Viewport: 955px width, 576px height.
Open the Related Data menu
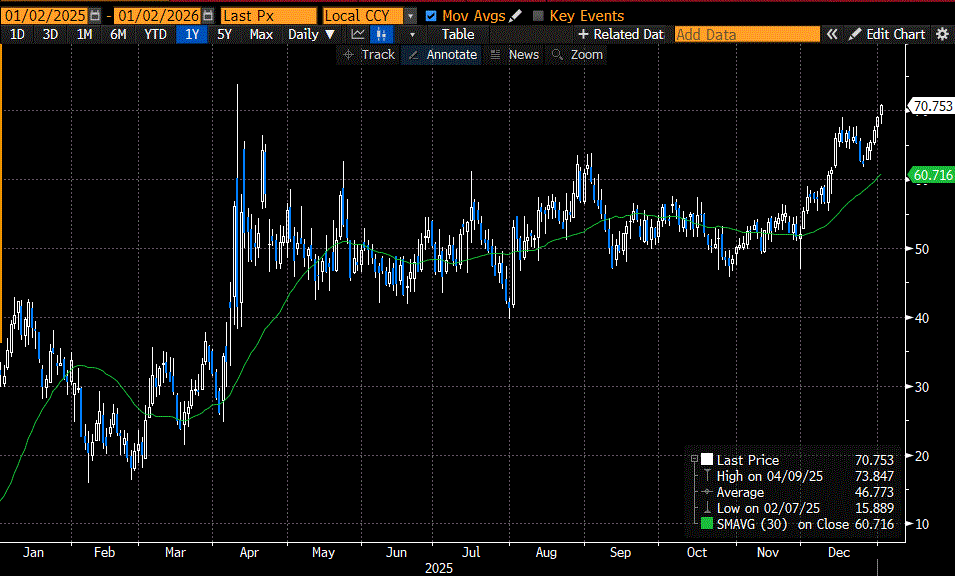coord(620,34)
